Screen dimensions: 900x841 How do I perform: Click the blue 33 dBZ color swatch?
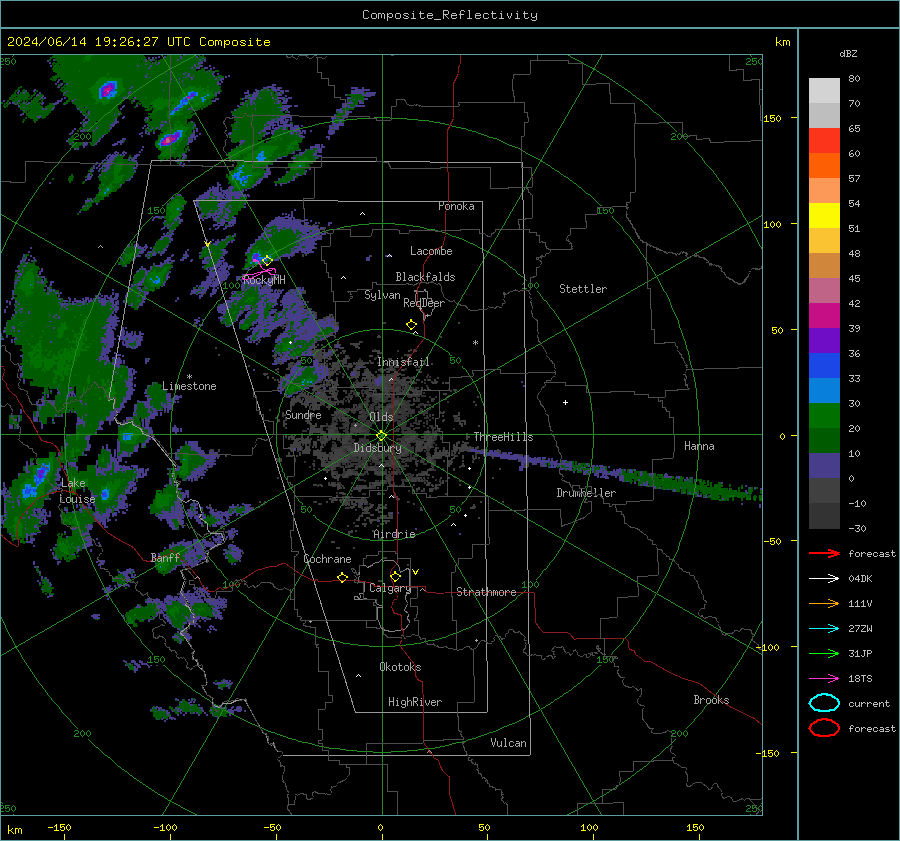pyautogui.click(x=824, y=366)
